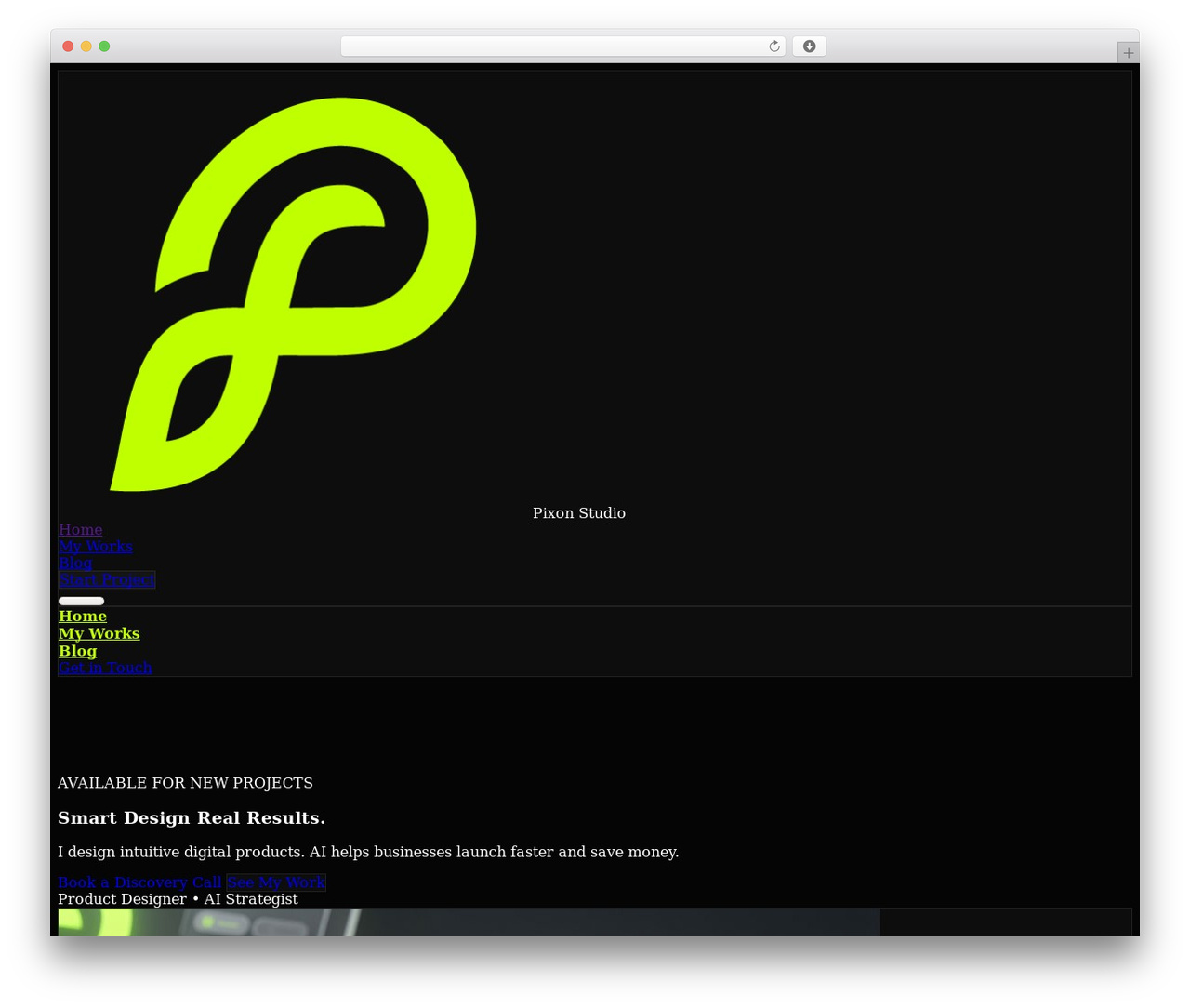Click the browser address bar
The height and width of the screenshot is (1008, 1190).
(562, 46)
